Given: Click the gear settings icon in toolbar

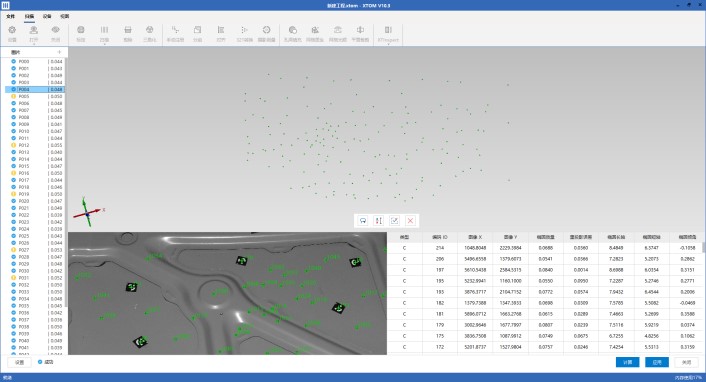Looking at the screenshot, I should pyautogui.click(x=12, y=30).
